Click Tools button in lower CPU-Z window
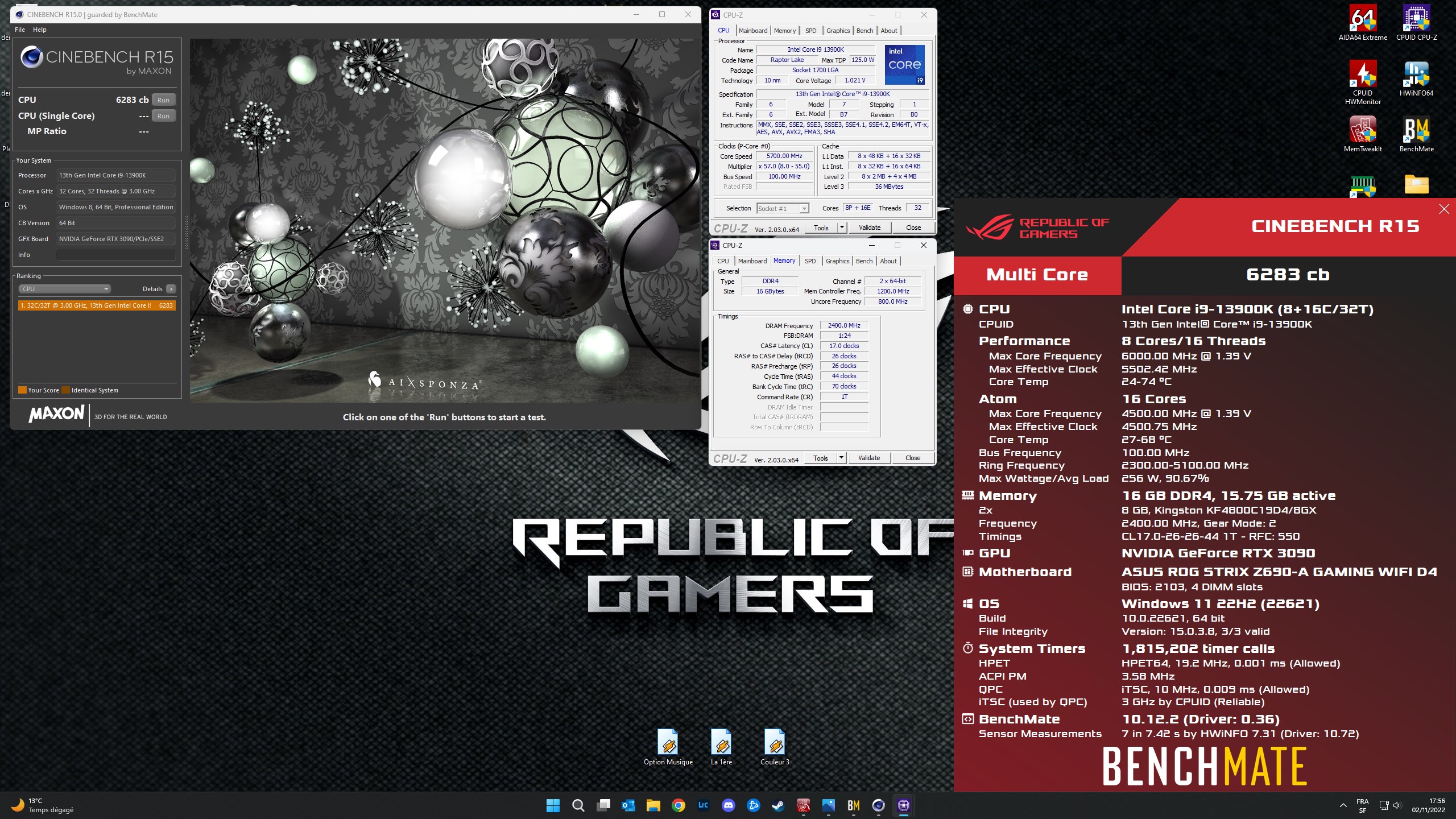 tap(821, 458)
